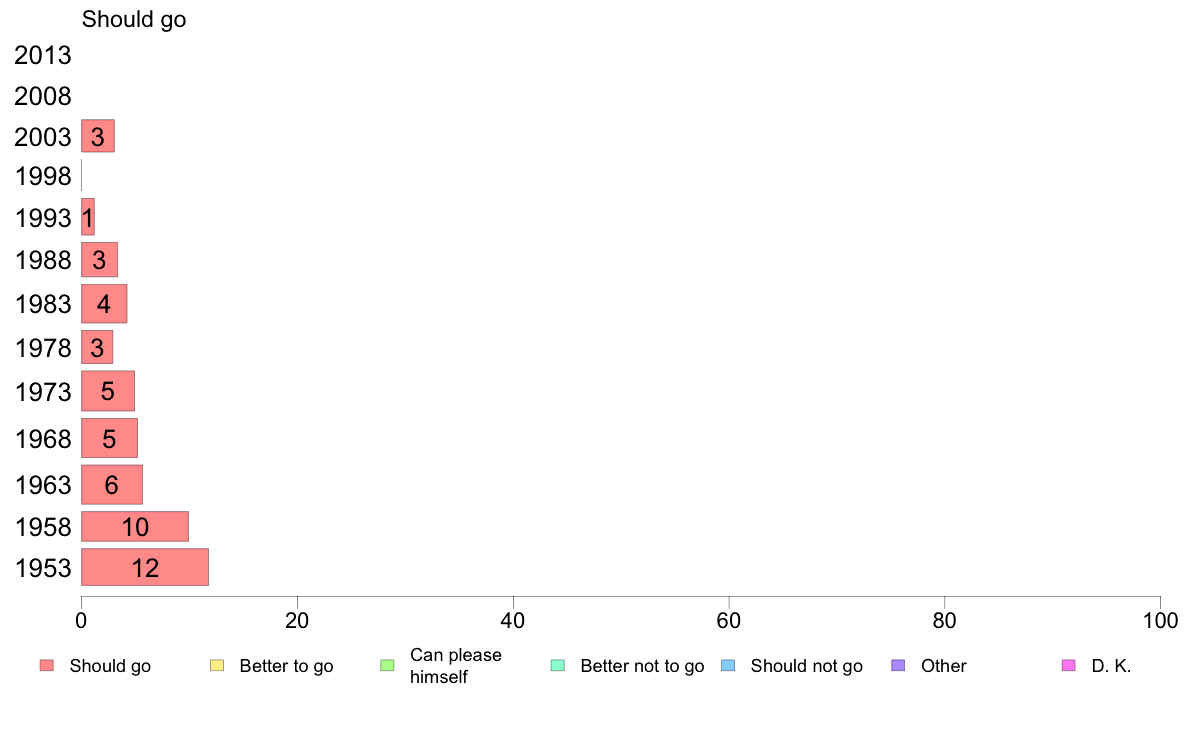1188x736 pixels.
Task: Click the bar for year 1973
Action: pos(107,391)
